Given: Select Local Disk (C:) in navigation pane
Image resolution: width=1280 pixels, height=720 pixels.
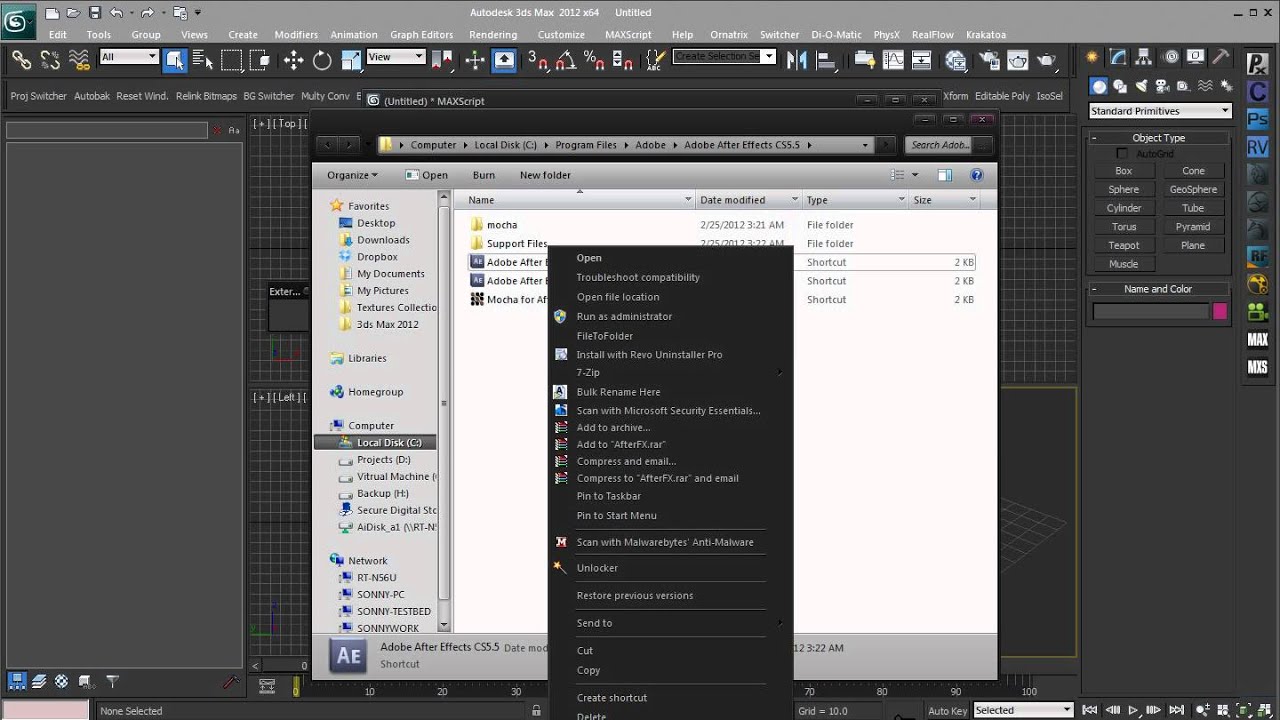Looking at the screenshot, I should pos(376,442).
